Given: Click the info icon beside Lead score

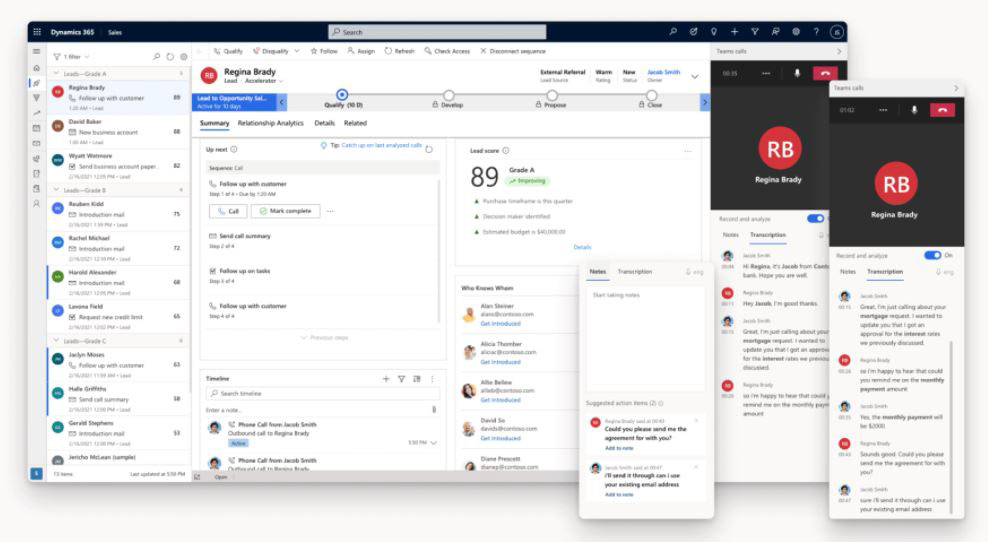Looking at the screenshot, I should (505, 151).
